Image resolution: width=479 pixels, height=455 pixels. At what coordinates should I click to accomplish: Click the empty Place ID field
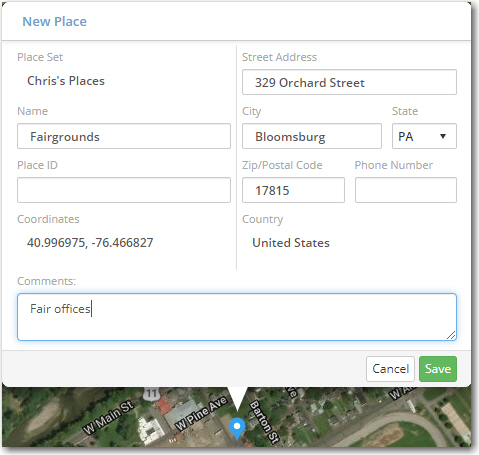(x=124, y=190)
